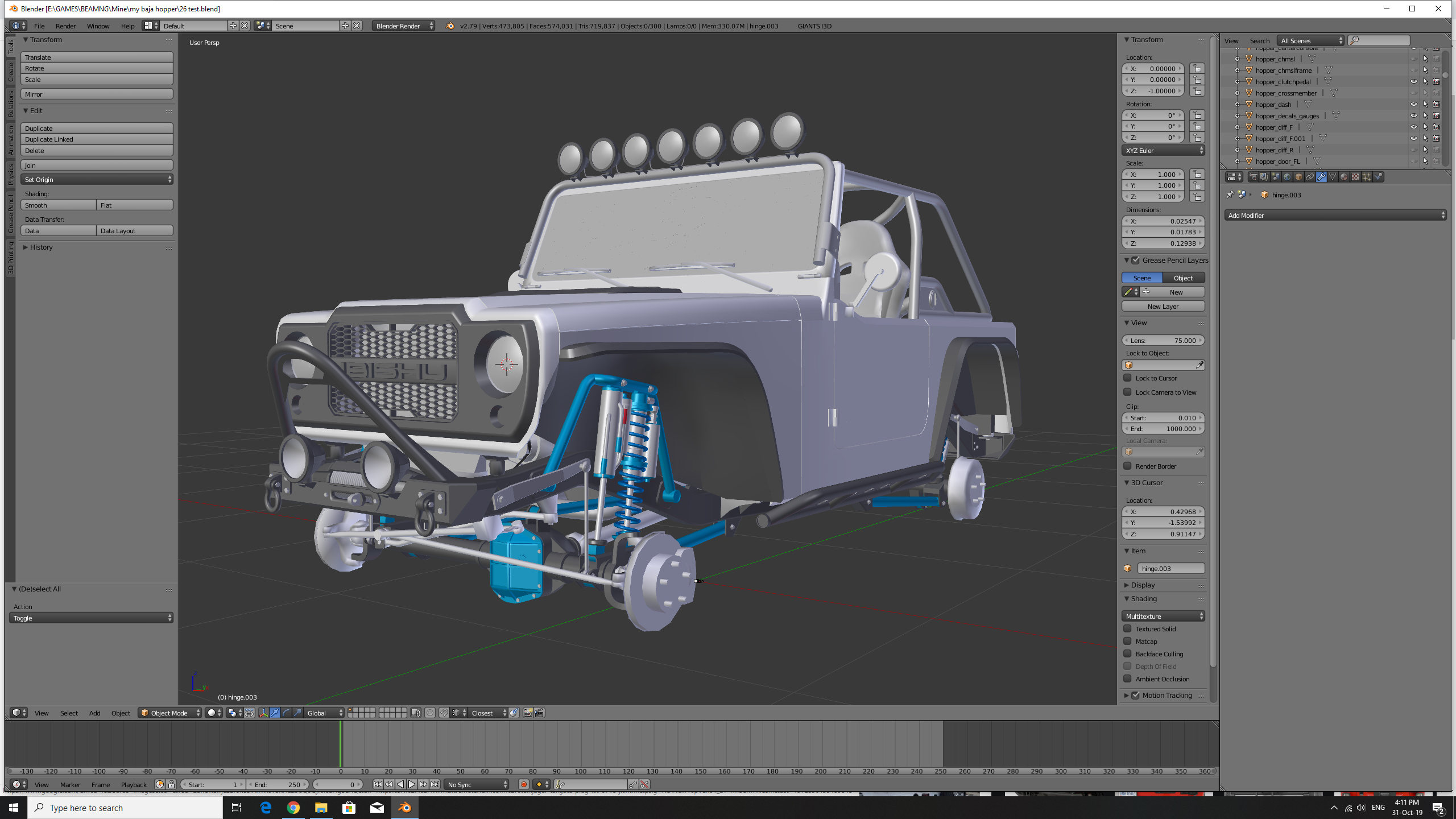The width and height of the screenshot is (1456, 819).
Task: Open the Texture properties checker icon
Action: click(x=1355, y=177)
